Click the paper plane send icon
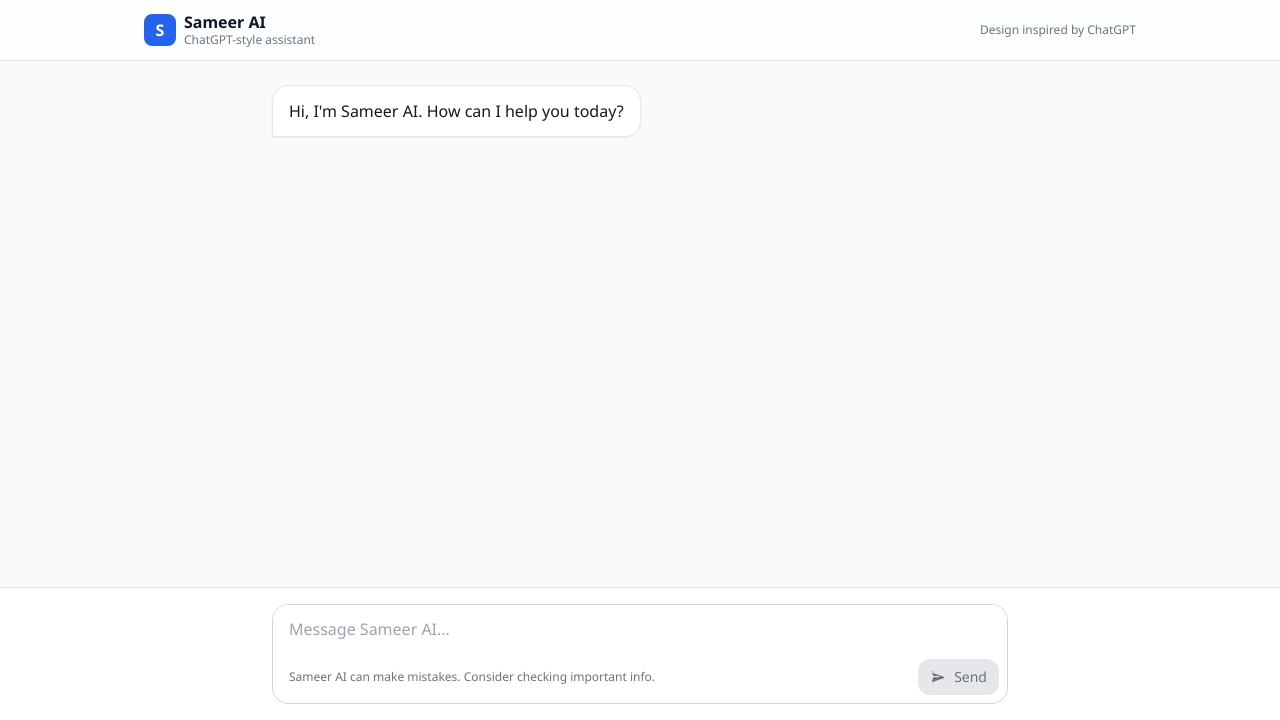This screenshot has width=1280, height=720. click(938, 677)
